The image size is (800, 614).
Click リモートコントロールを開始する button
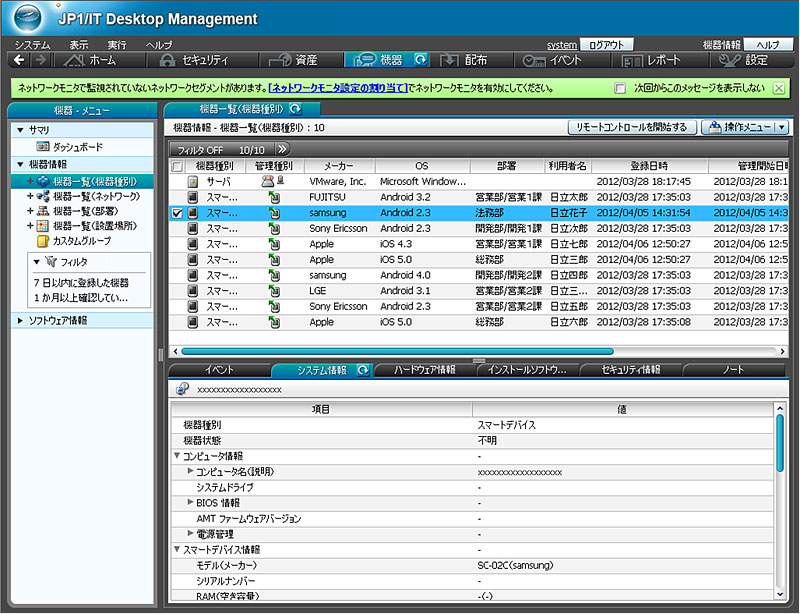631,127
